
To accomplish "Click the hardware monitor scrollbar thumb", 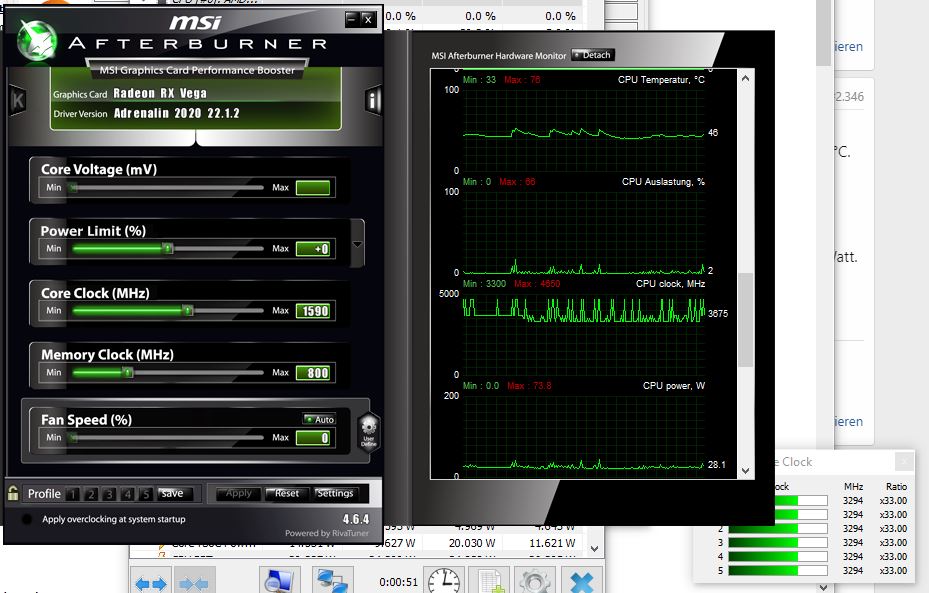I will coord(745,320).
